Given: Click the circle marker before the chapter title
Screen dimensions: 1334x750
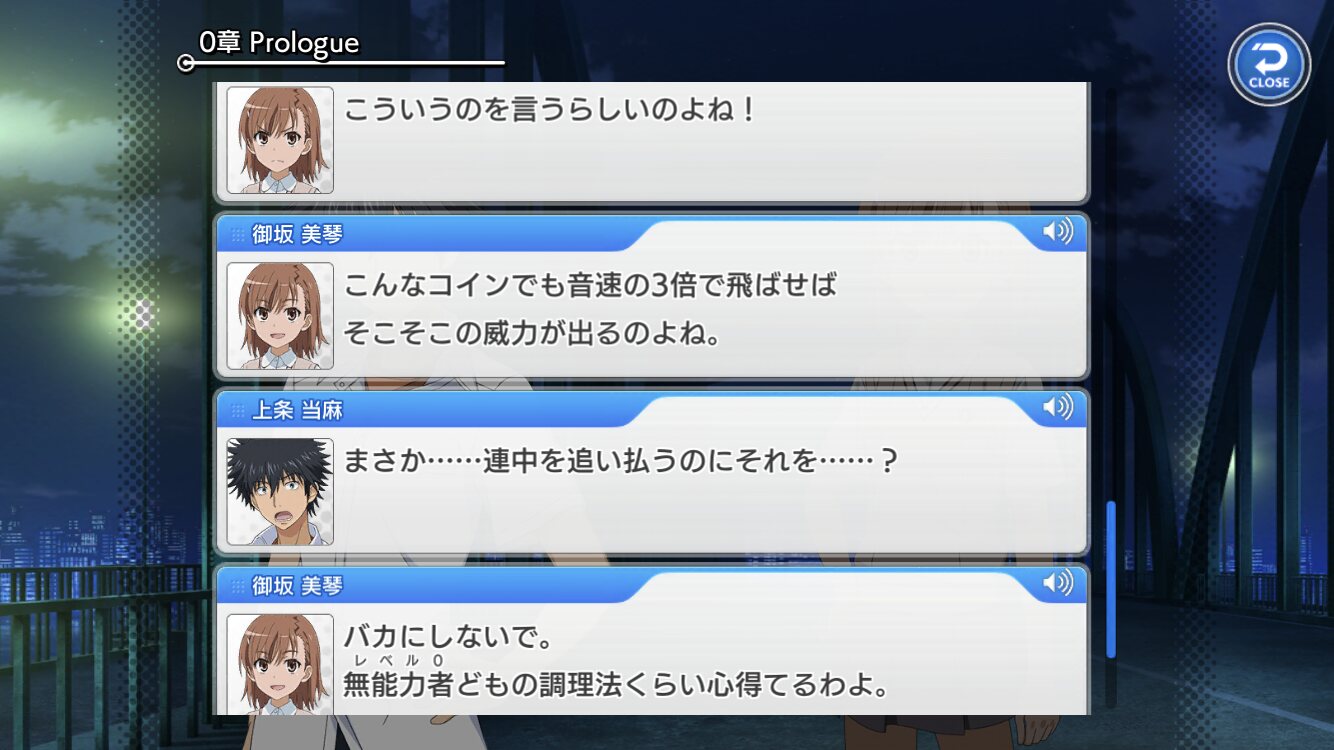Looking at the screenshot, I should [x=185, y=63].
